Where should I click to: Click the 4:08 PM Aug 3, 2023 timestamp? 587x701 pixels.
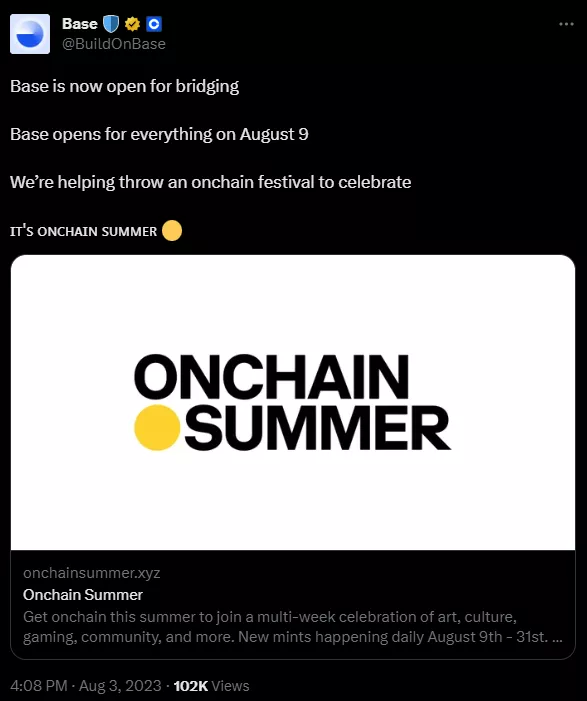pos(85,686)
